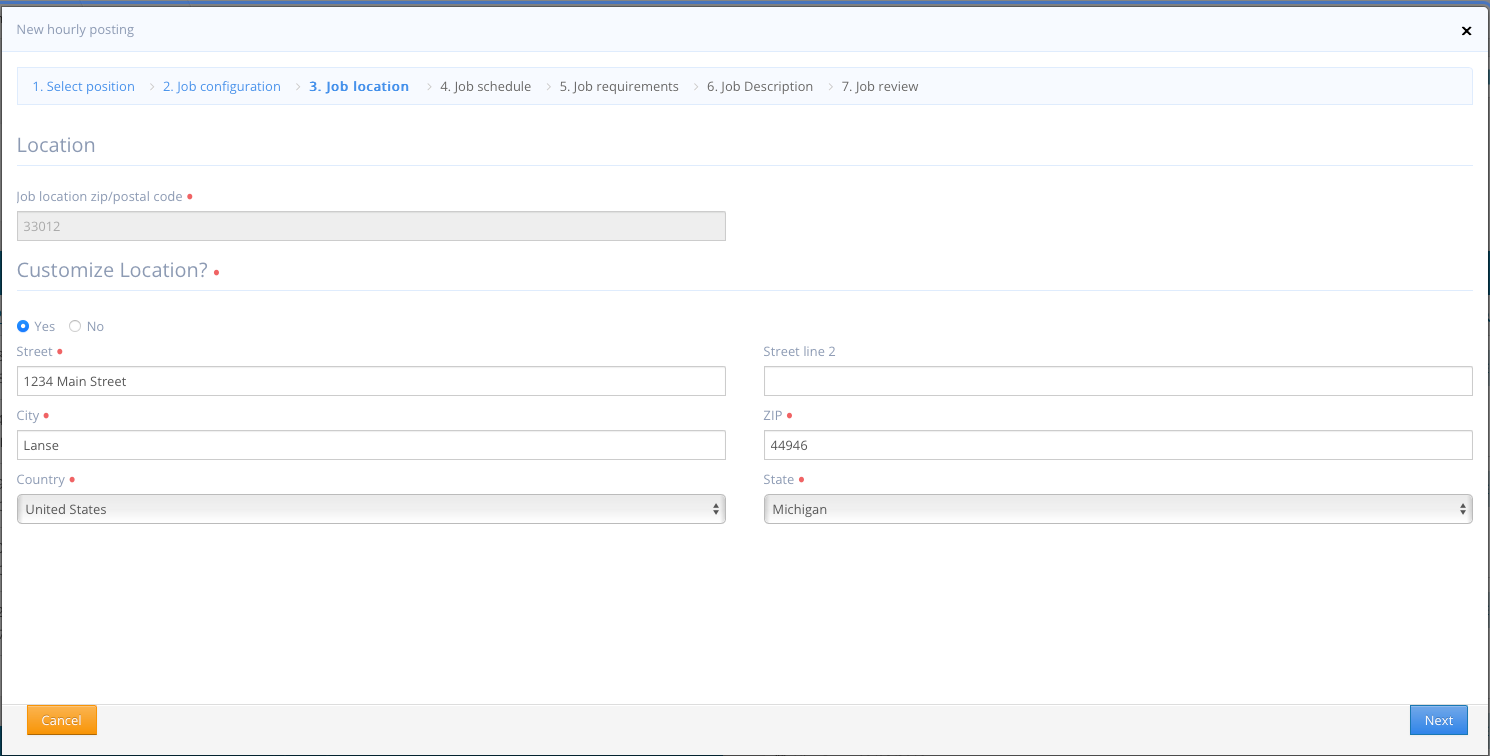Switch to the Select position step
Screen dimensions: 1490x756
tap(83, 86)
